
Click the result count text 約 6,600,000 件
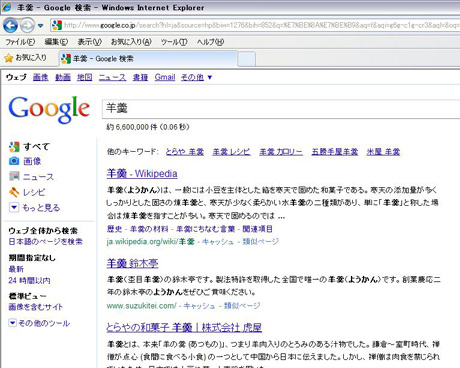tap(131, 127)
